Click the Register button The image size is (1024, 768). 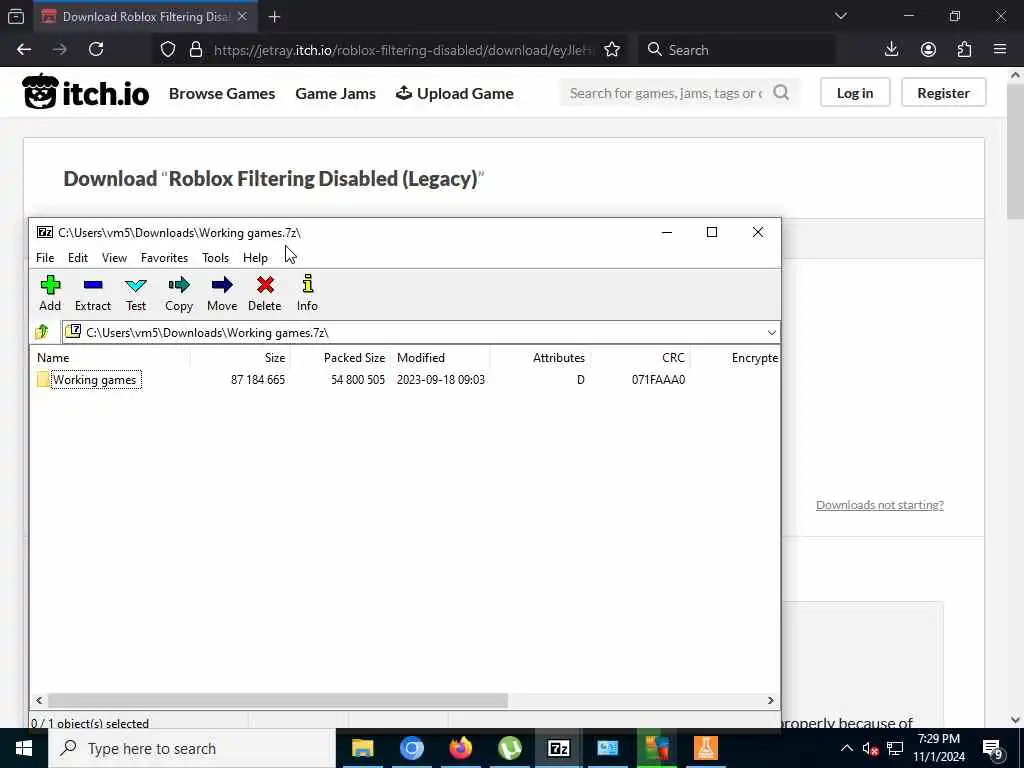click(x=943, y=93)
